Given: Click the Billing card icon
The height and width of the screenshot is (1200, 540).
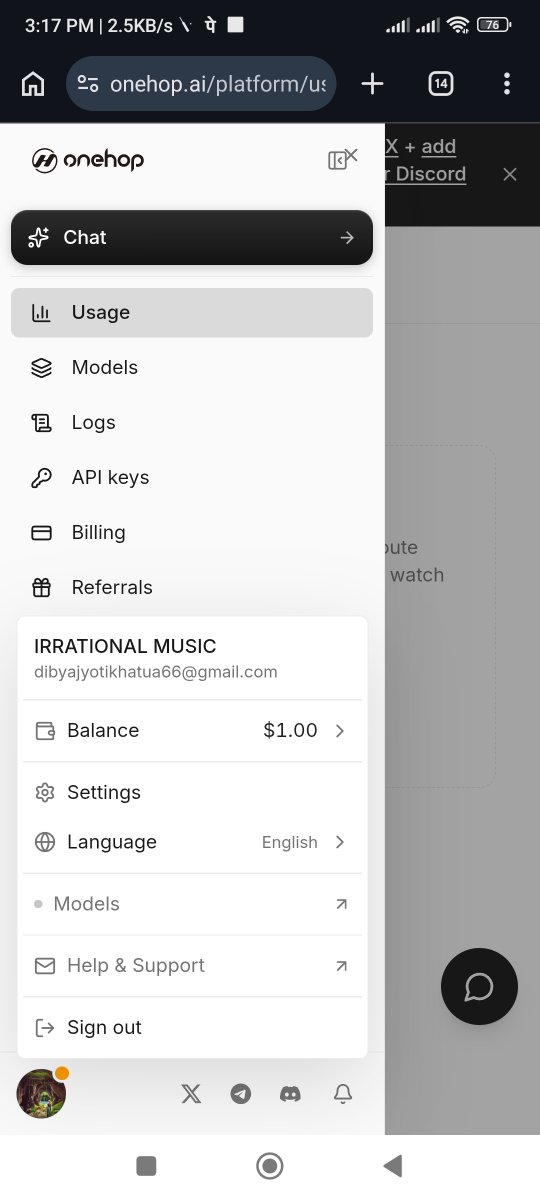Looking at the screenshot, I should (41, 532).
